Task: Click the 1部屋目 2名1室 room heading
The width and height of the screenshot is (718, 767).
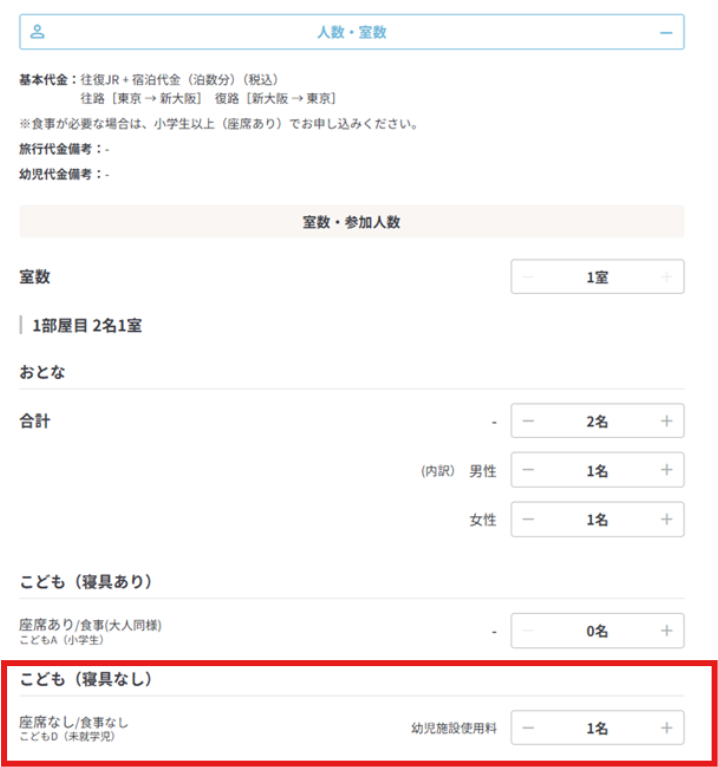Action: pyautogui.click(x=86, y=325)
